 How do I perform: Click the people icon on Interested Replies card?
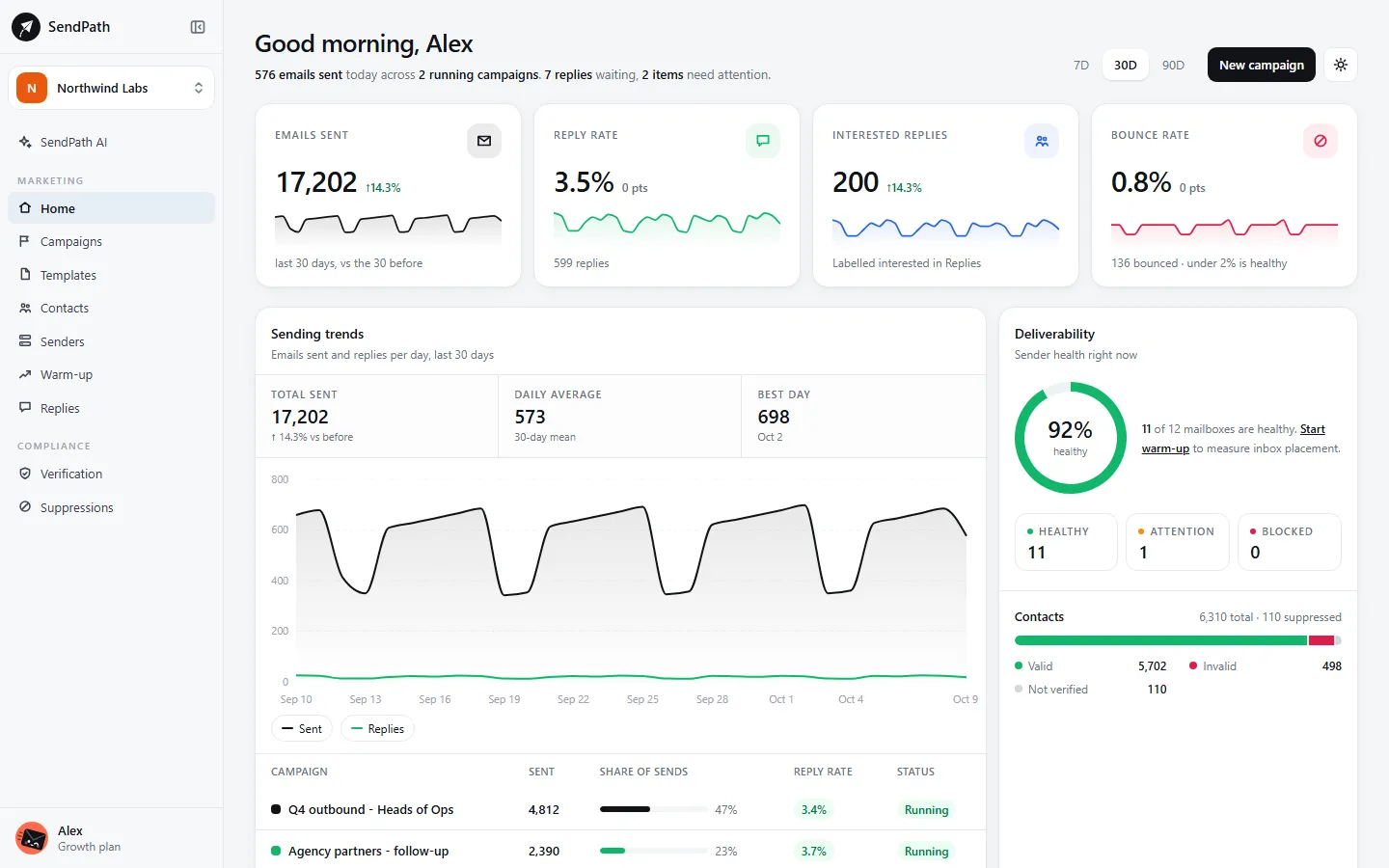(1042, 141)
